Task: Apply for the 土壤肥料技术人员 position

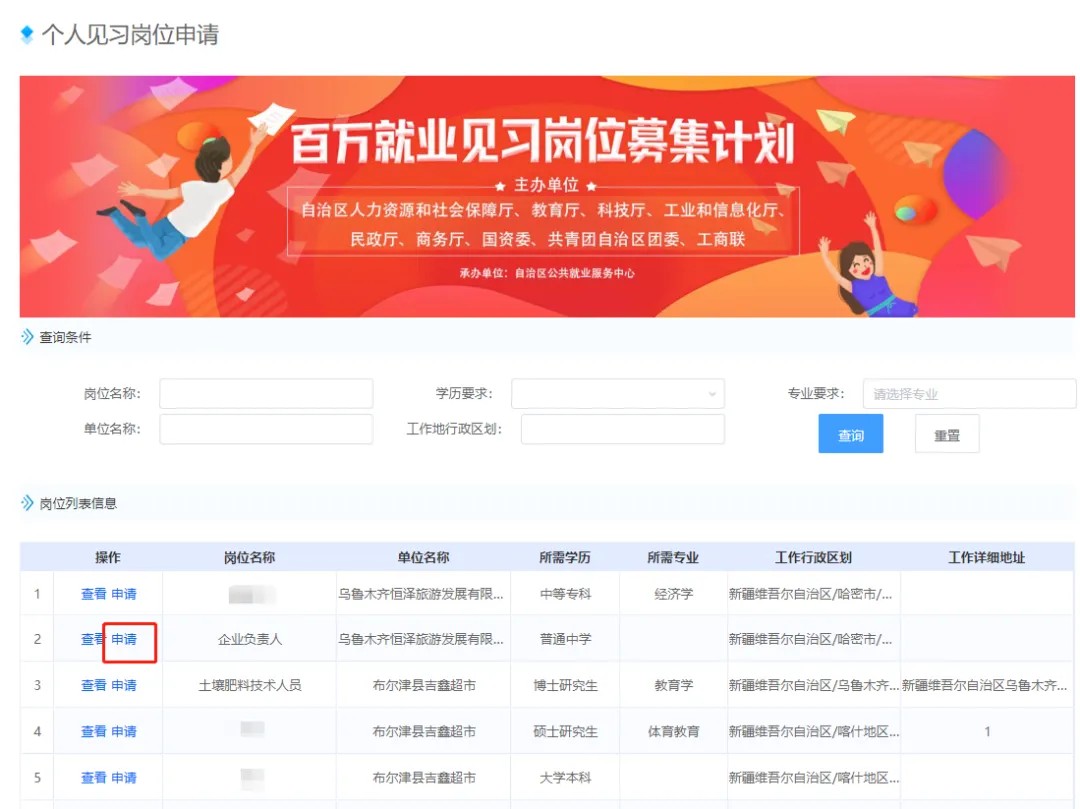Action: 124,686
